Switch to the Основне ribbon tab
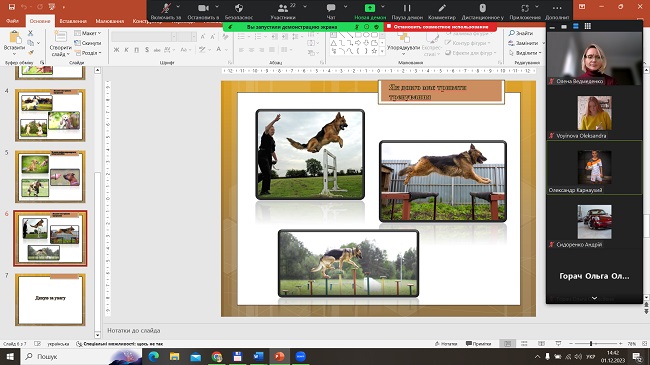 click(40, 21)
